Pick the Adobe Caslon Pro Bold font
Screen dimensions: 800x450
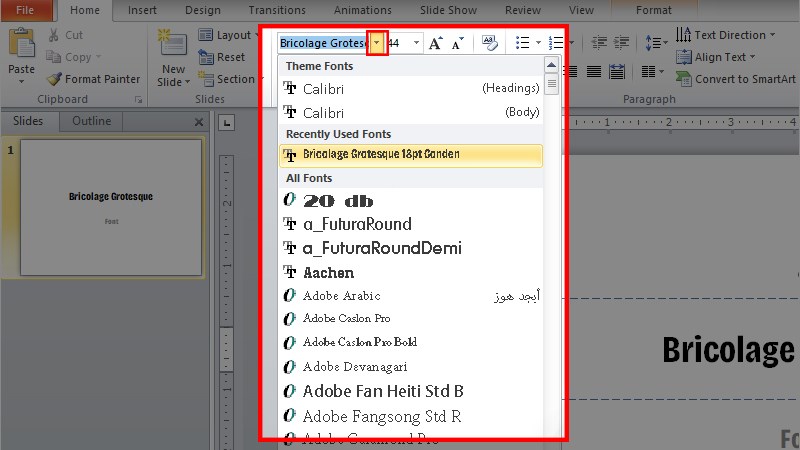tap(411, 342)
